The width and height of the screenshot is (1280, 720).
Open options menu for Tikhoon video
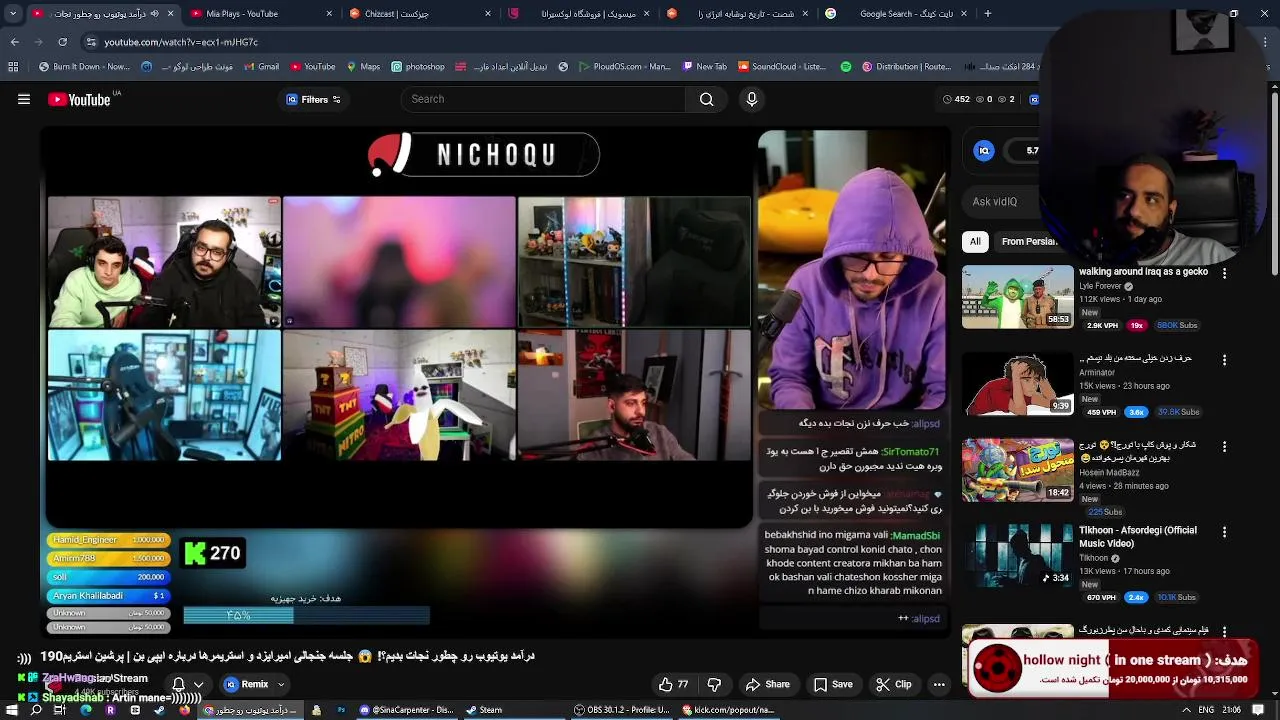coord(1224,532)
